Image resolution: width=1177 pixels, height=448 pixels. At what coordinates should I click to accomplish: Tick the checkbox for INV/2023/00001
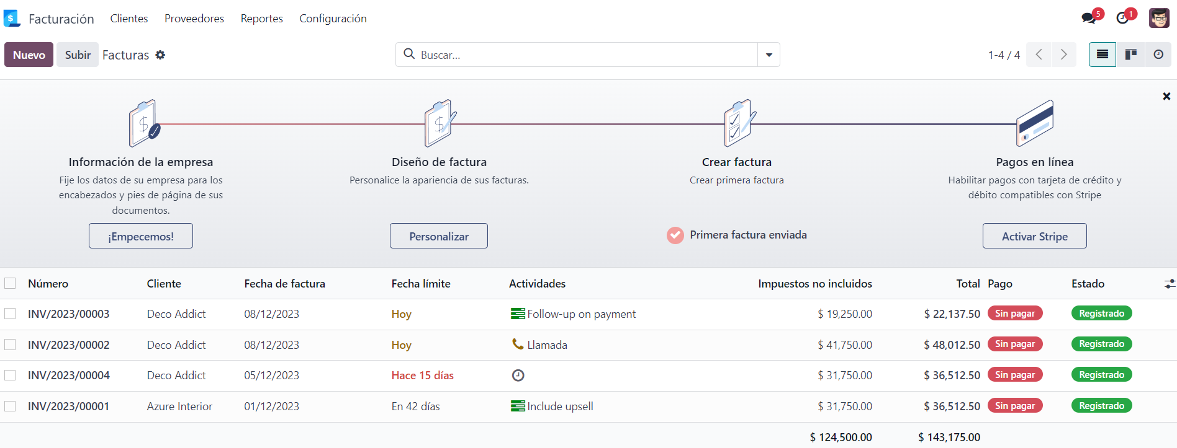[x=10, y=406]
